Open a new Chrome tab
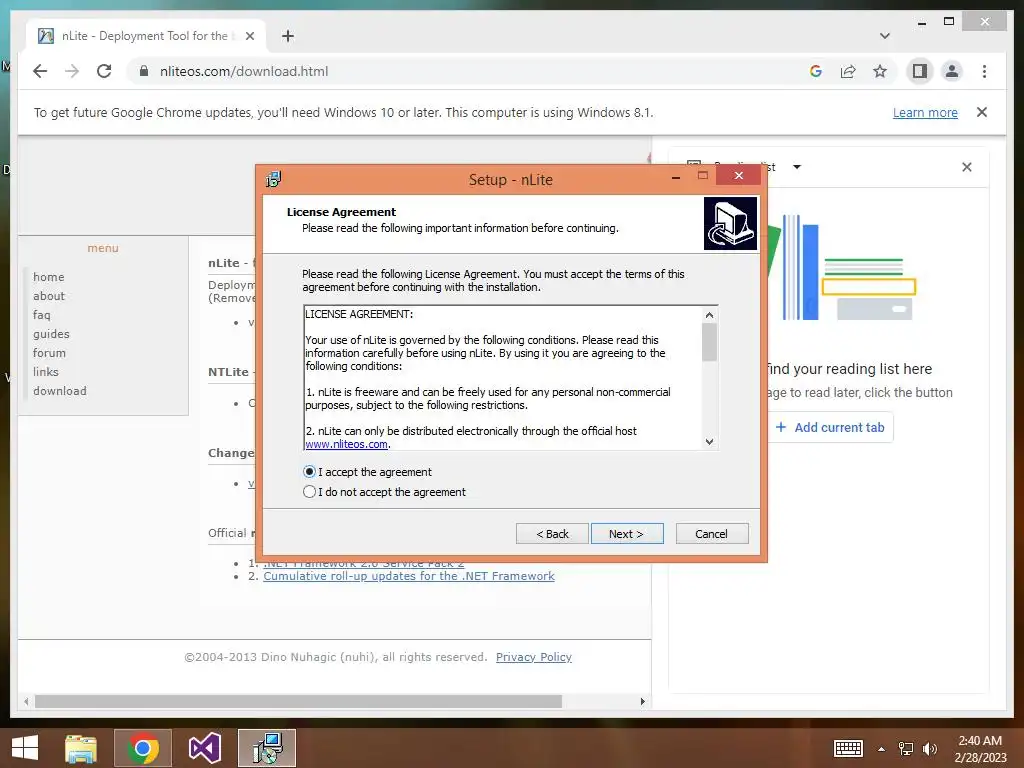Viewport: 1024px width, 768px height. pyautogui.click(x=288, y=36)
